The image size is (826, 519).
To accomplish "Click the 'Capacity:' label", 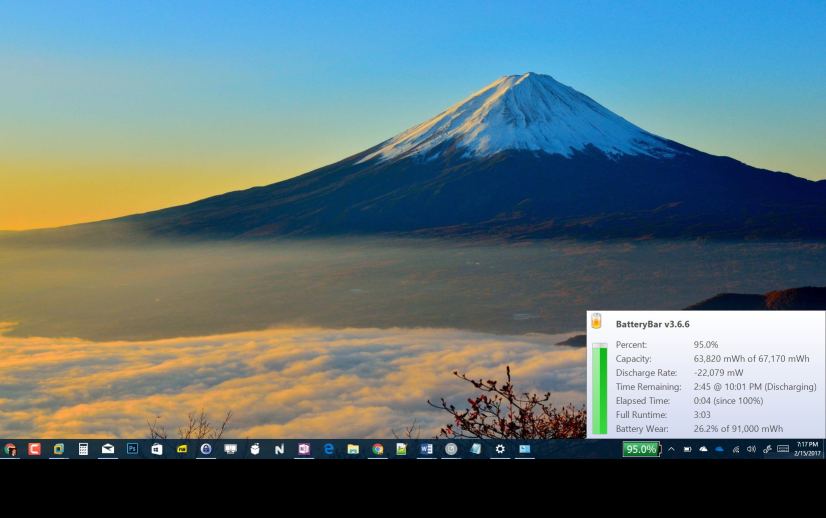I will pyautogui.click(x=633, y=359).
